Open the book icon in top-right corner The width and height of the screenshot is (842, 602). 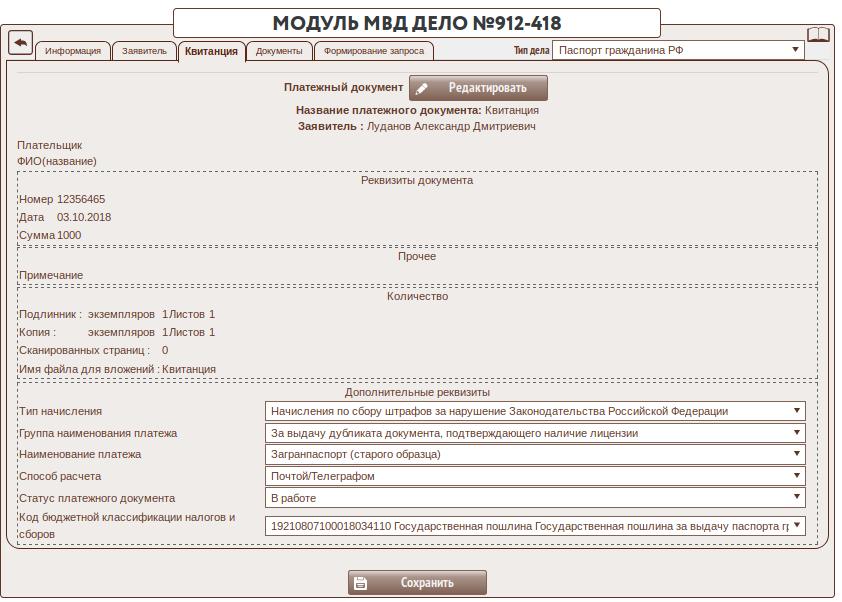coord(818,36)
